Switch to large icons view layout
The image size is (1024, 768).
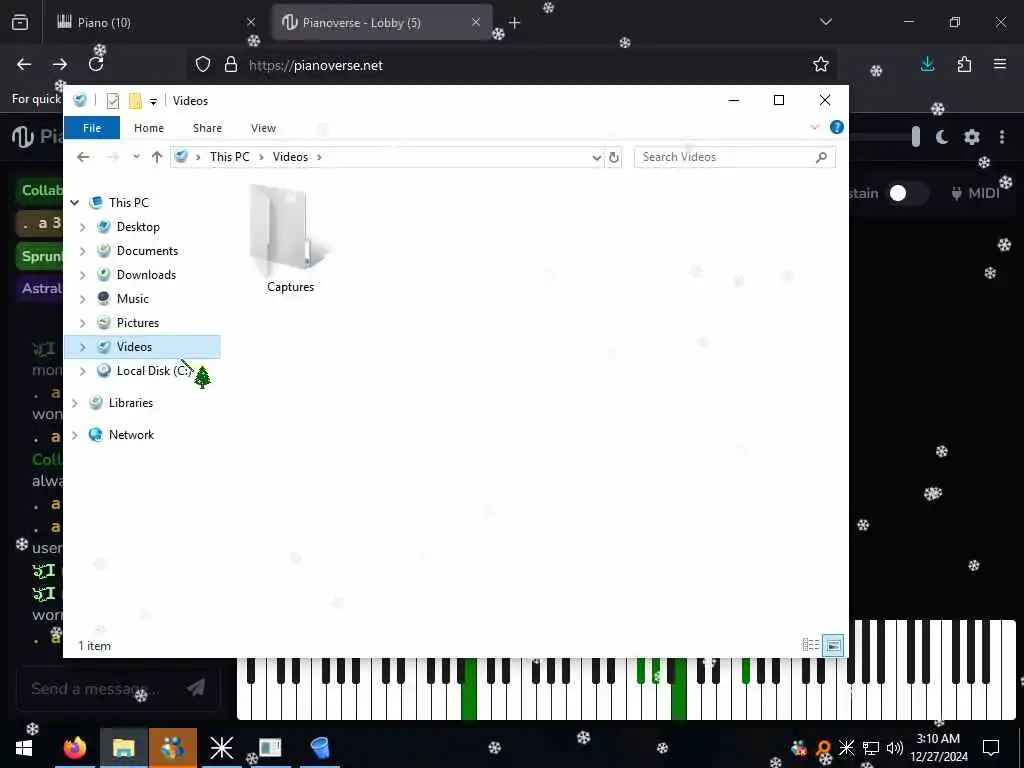(833, 645)
